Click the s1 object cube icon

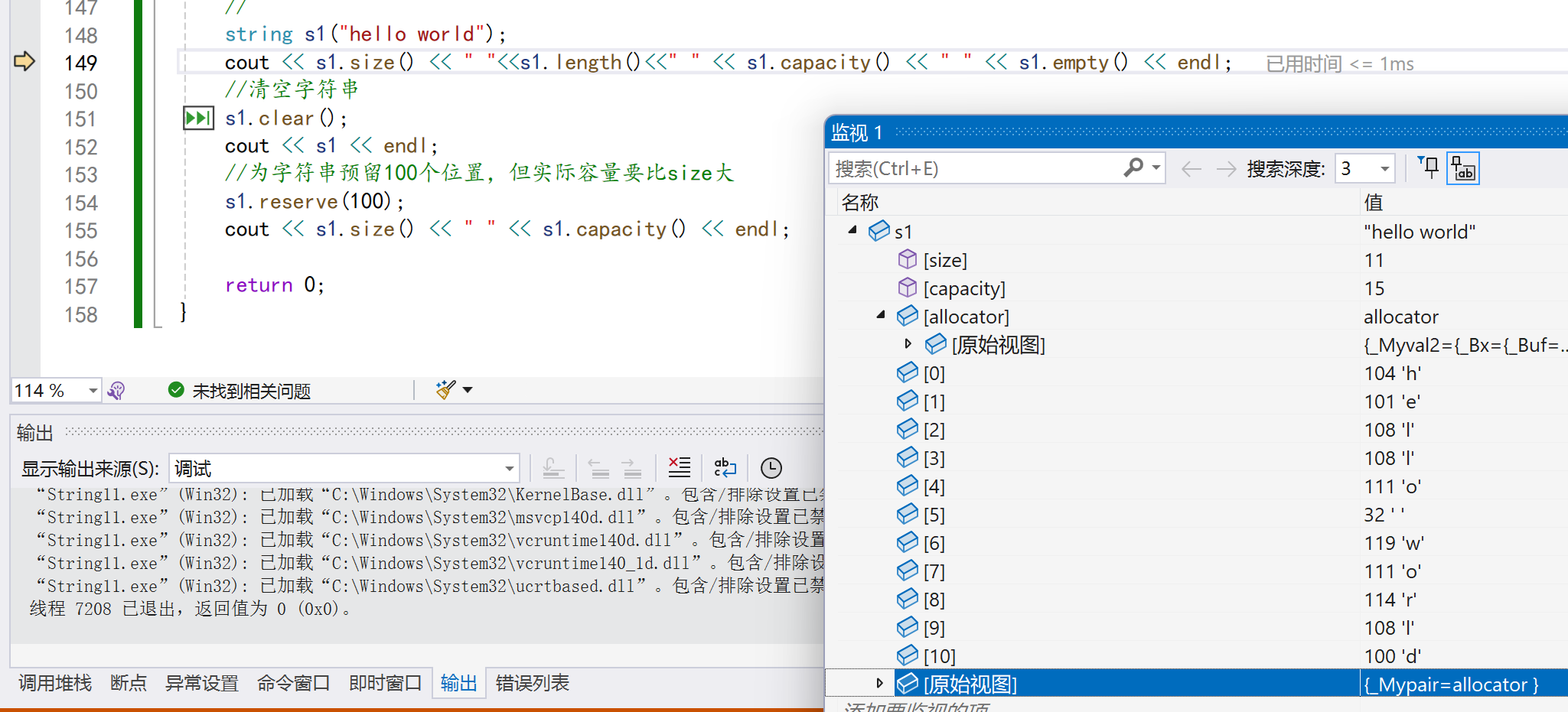coord(879,230)
